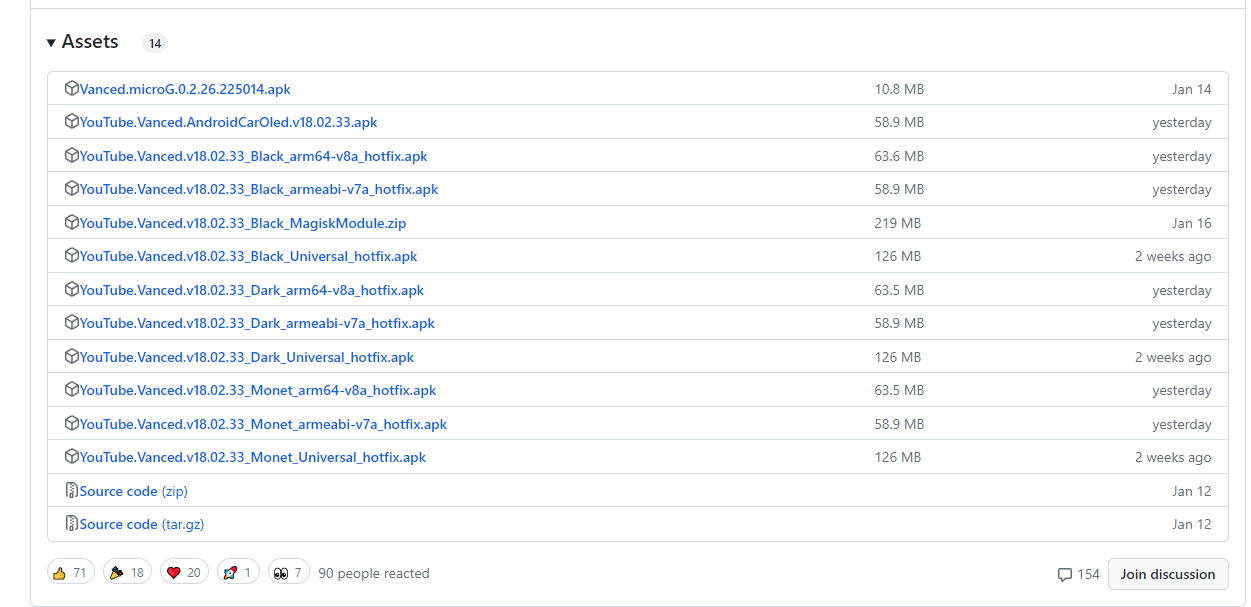Download the Monet_arm64-v8a_hotfix apk

click(x=258, y=390)
